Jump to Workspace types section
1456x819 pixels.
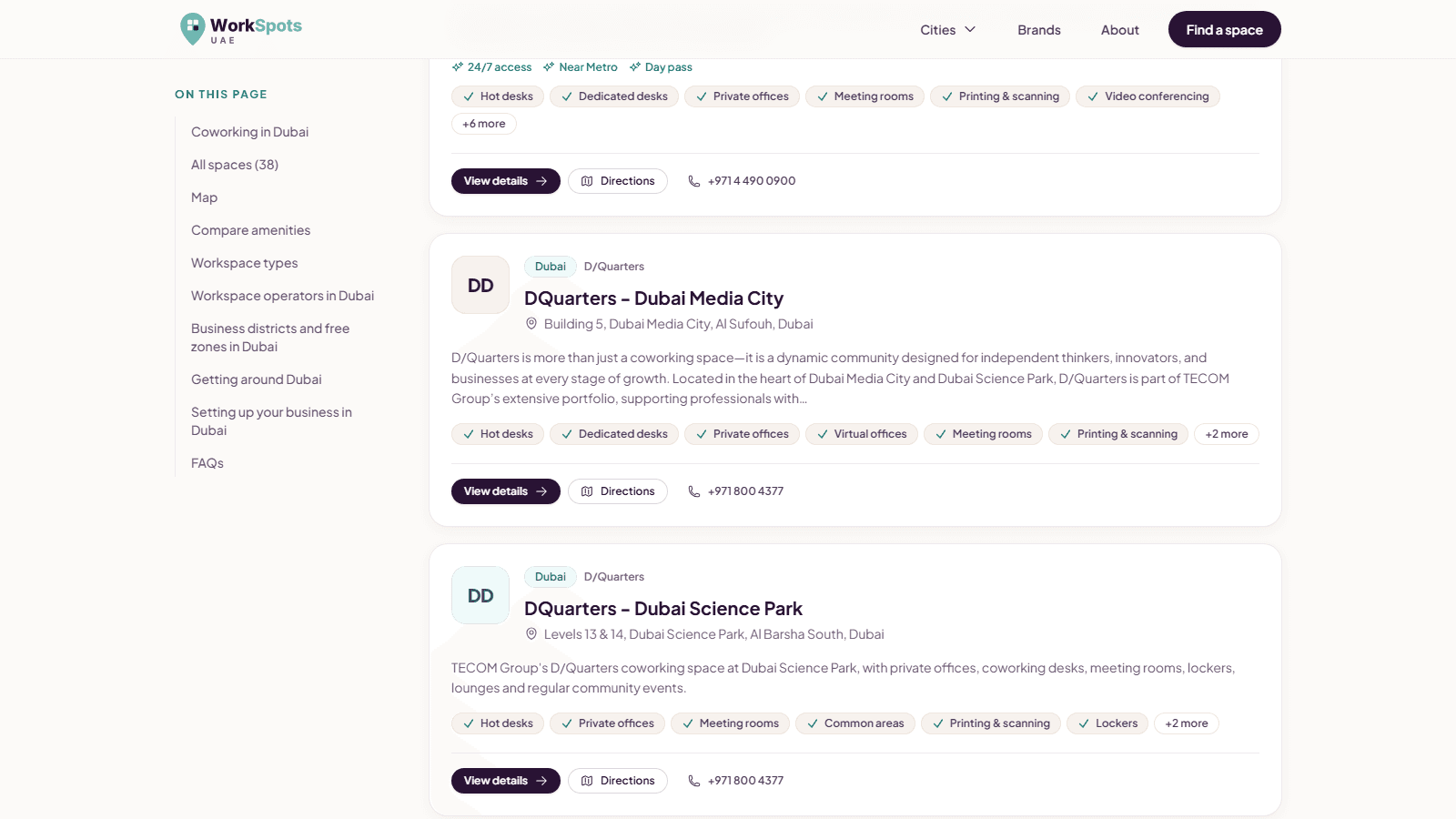244,263
